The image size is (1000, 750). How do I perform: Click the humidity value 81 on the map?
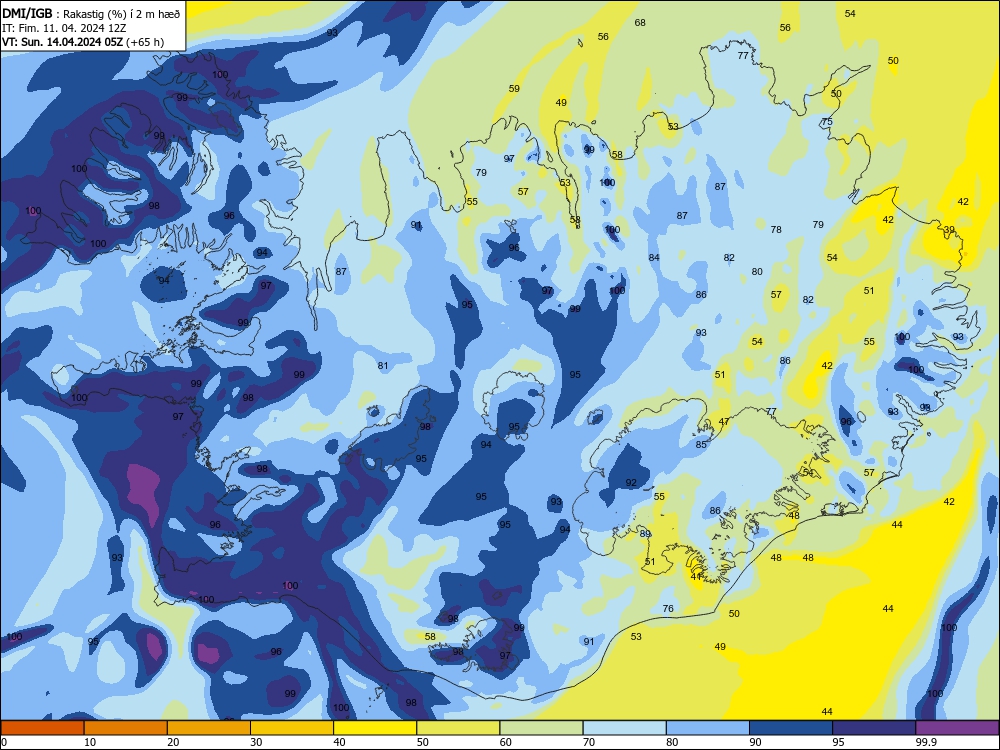[x=383, y=366]
